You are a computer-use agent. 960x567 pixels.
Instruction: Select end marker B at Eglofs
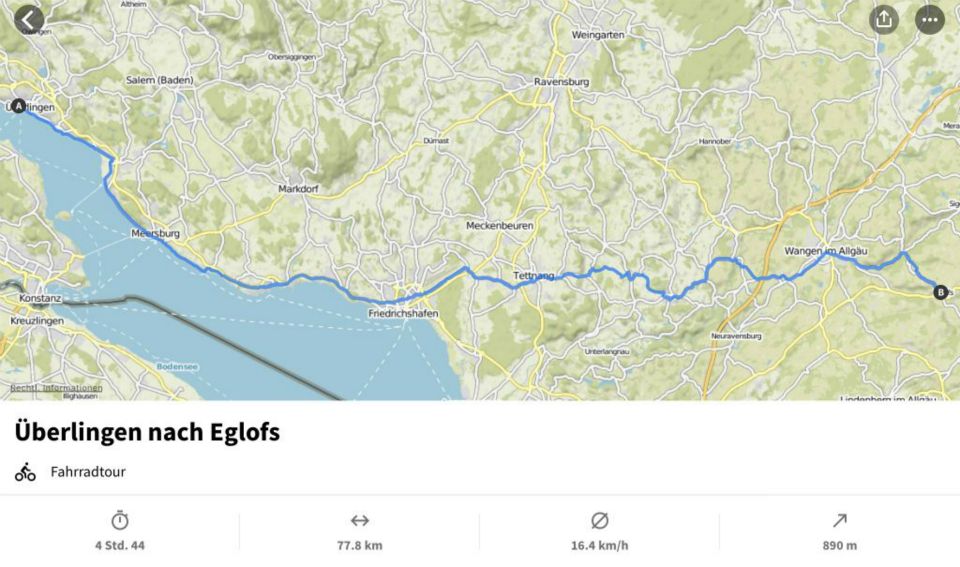[940, 293]
